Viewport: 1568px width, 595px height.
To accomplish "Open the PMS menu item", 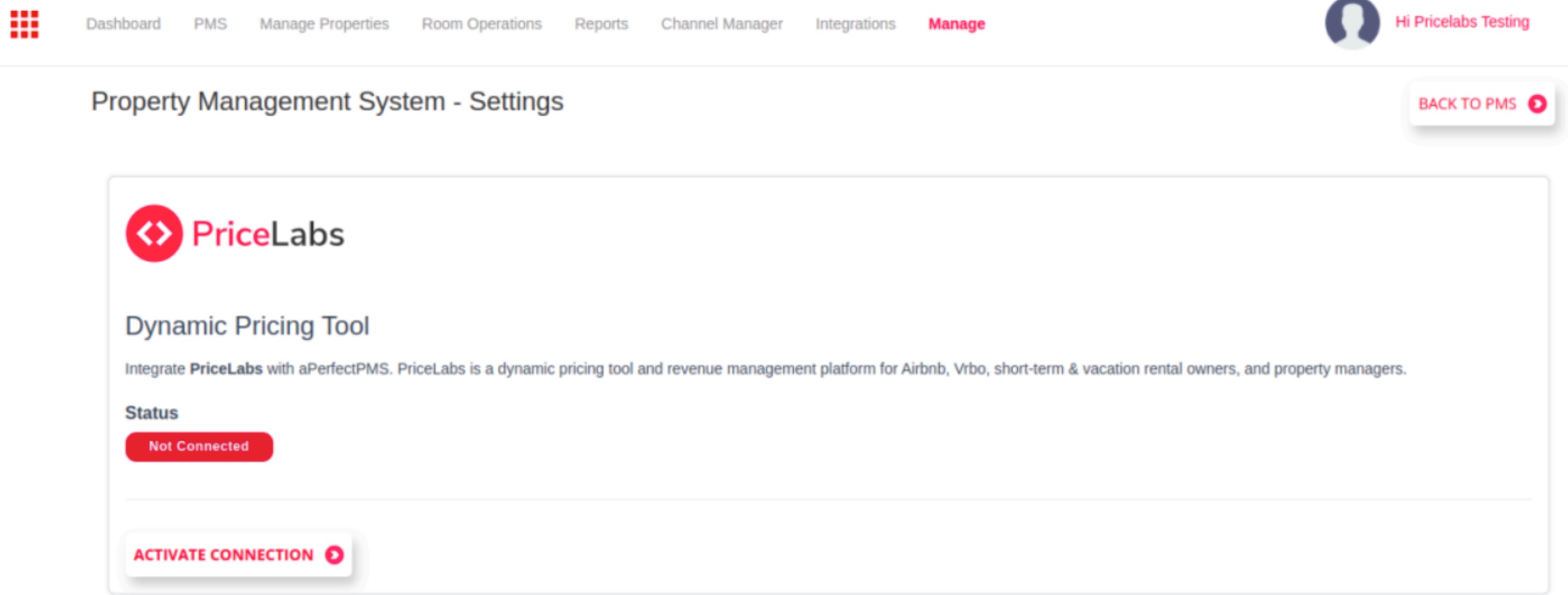I will [x=211, y=24].
